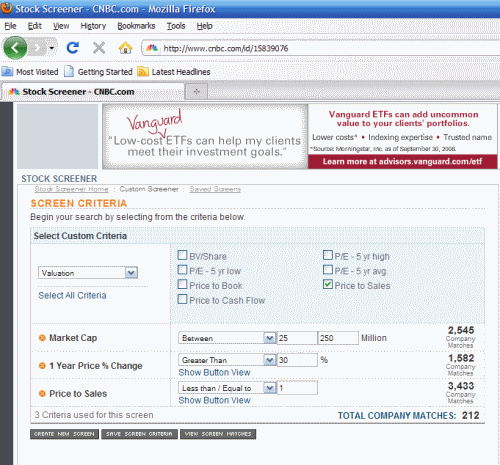Open the Edit menu
Image resolution: width=500 pixels, height=465 pixels.
click(35, 26)
